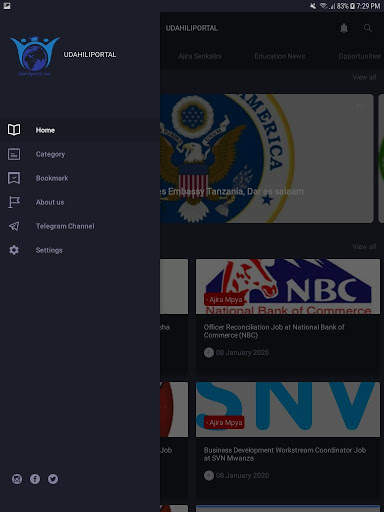
Task: Click the picture notification icon in status bar
Action: pyautogui.click(x=7, y=6)
